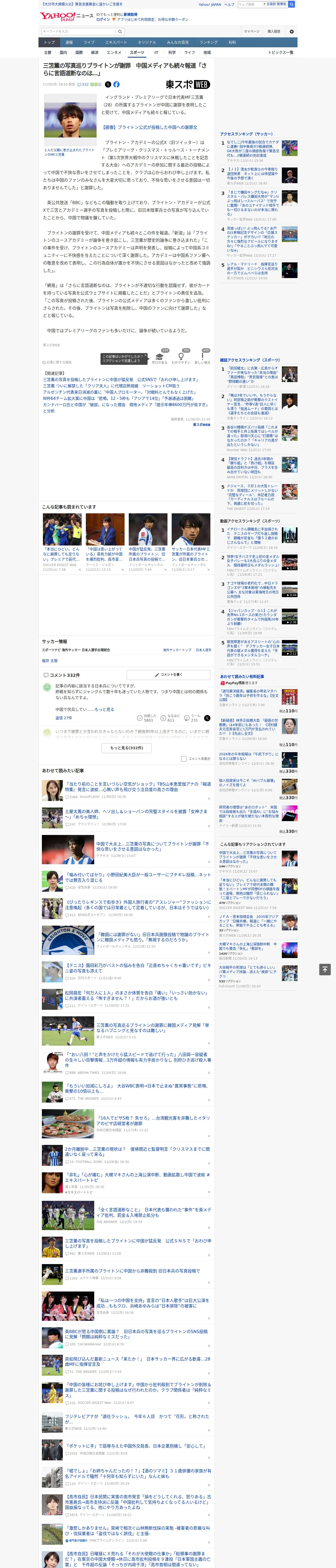
Task: Click 購入履歴 link
Action: (x=274, y=31)
